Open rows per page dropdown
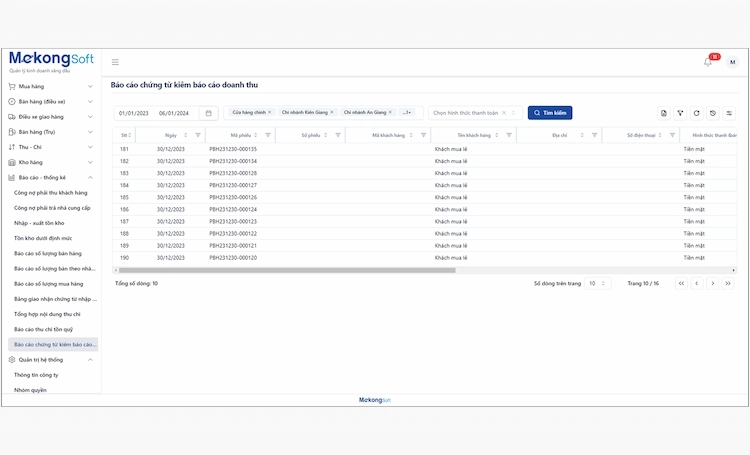Screen dimensions: 750x455 tap(598, 283)
